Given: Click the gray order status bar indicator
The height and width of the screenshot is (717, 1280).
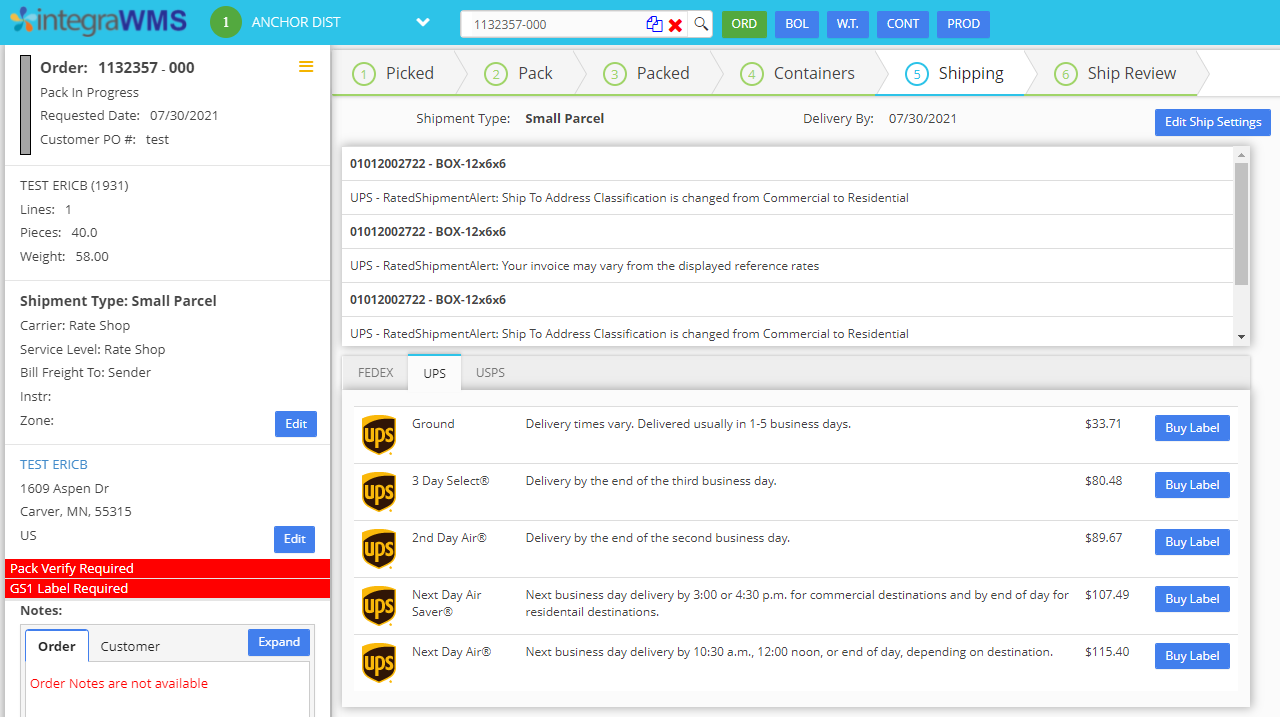Looking at the screenshot, I should 25,105.
